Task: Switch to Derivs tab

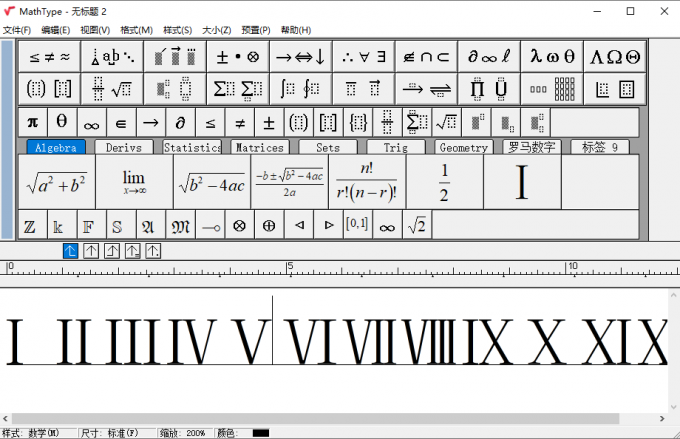Action: pyautogui.click(x=124, y=147)
